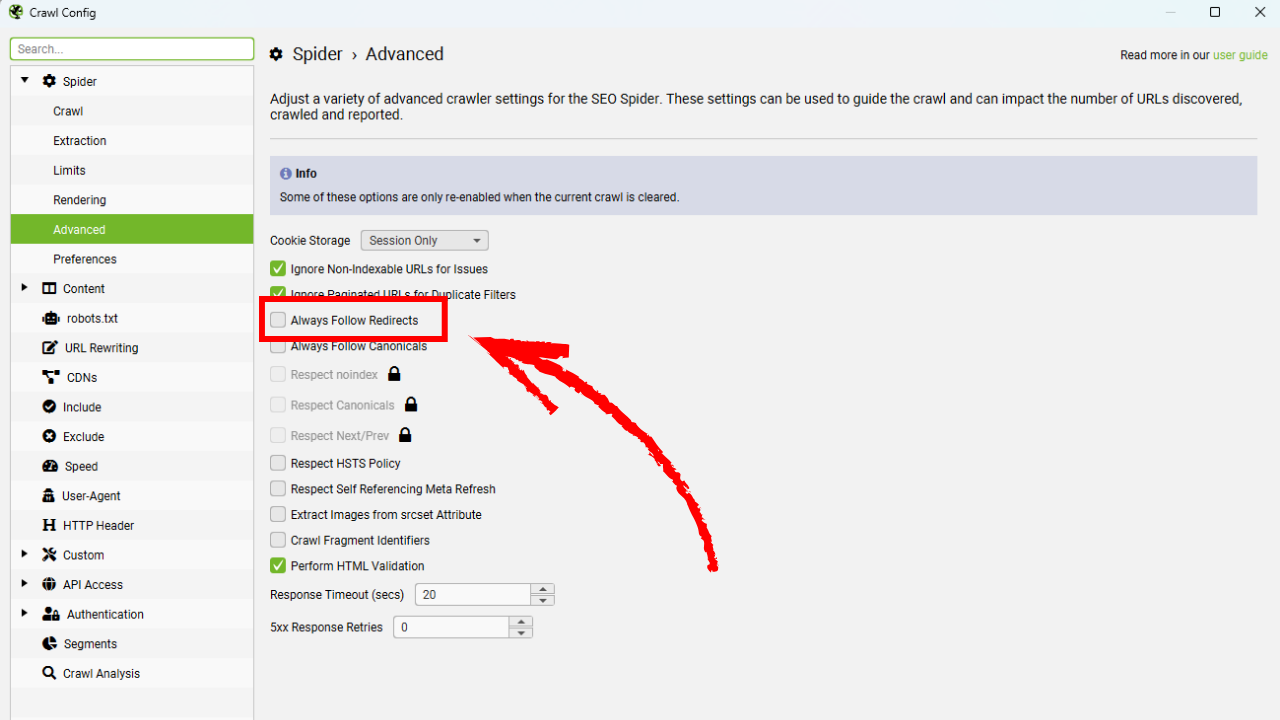Increase Response Timeout using up arrow

(543, 589)
